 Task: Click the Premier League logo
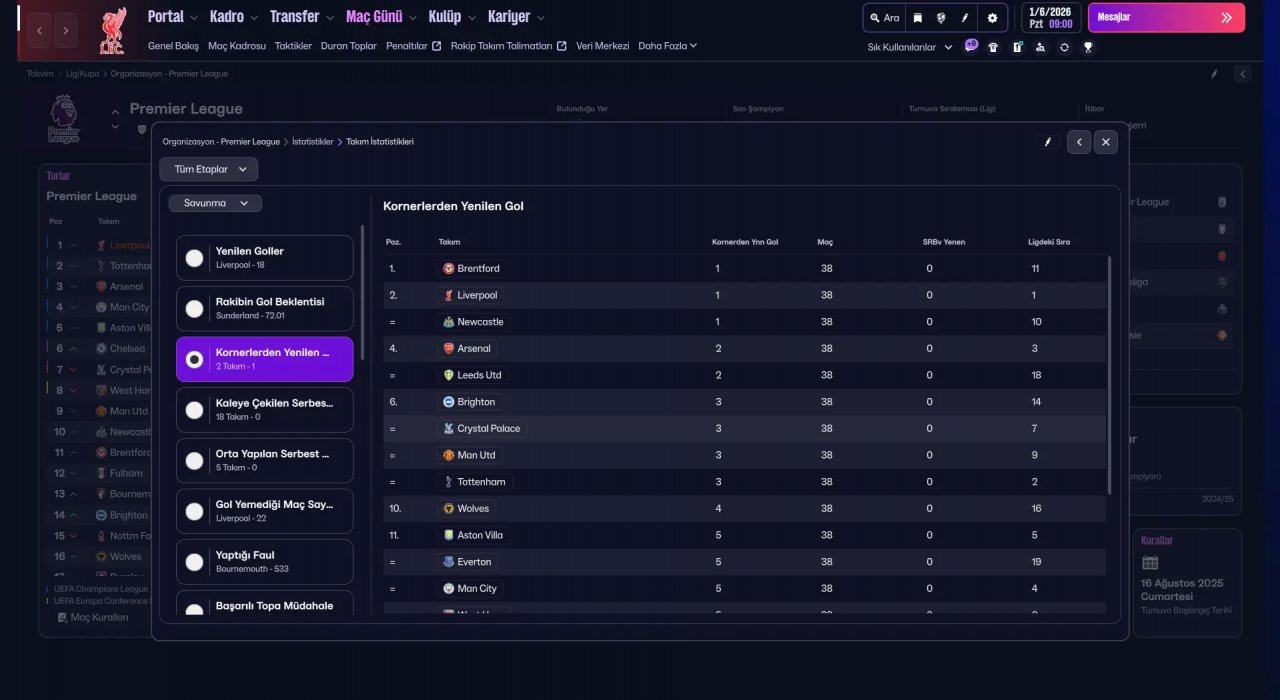(x=63, y=119)
